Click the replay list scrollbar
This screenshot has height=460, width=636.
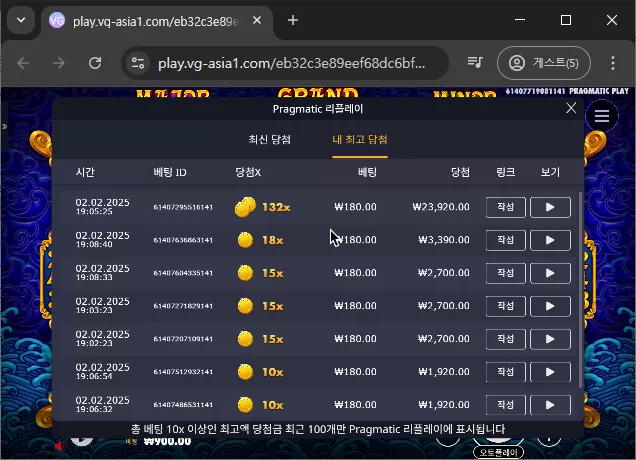tap(580, 290)
